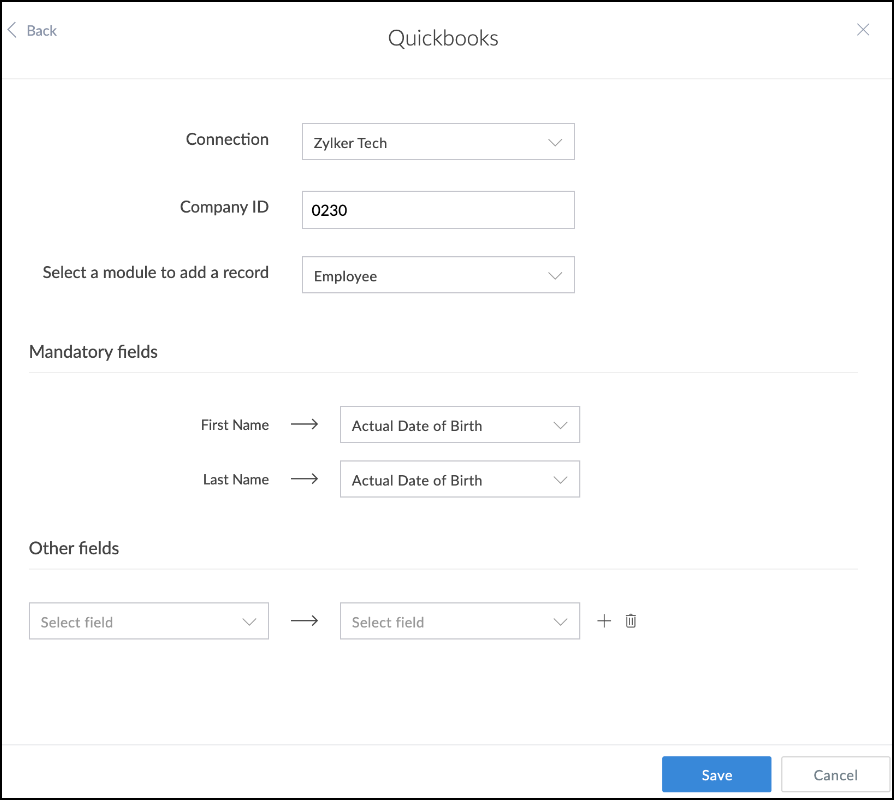Go back using the Back link
This screenshot has height=800, width=894.
[42, 31]
